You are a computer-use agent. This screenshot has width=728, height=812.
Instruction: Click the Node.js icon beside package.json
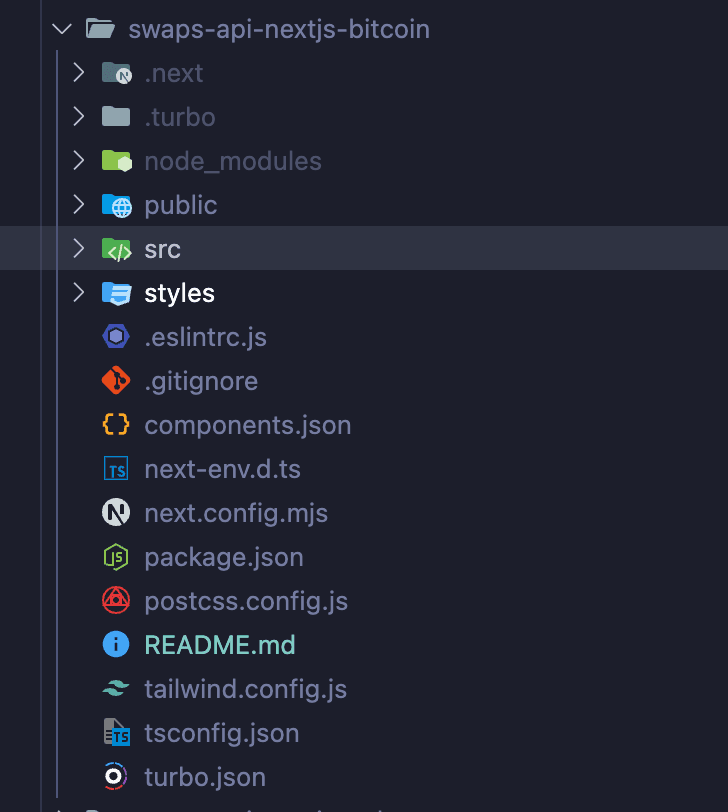click(116, 557)
